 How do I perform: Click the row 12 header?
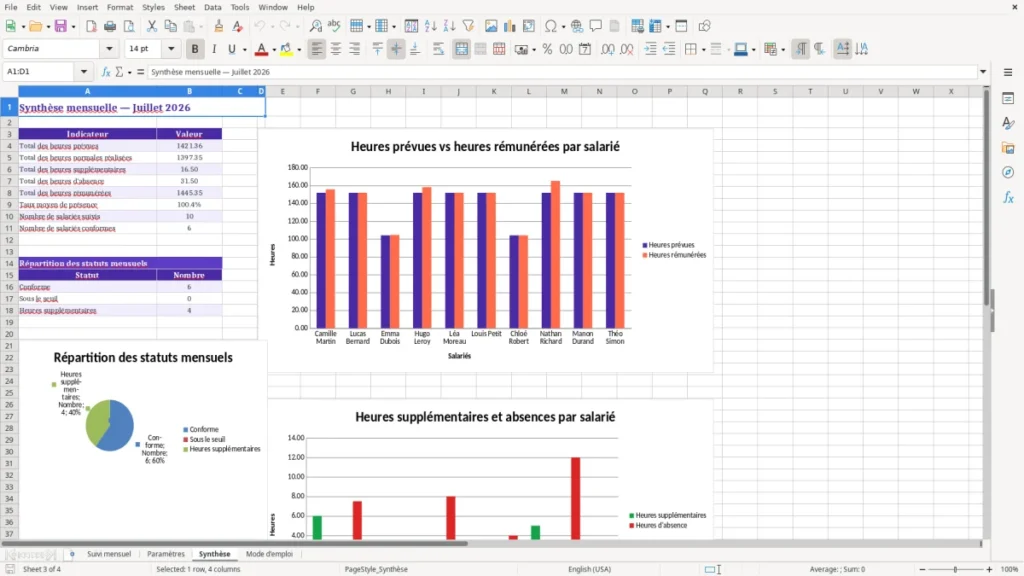click(9, 240)
